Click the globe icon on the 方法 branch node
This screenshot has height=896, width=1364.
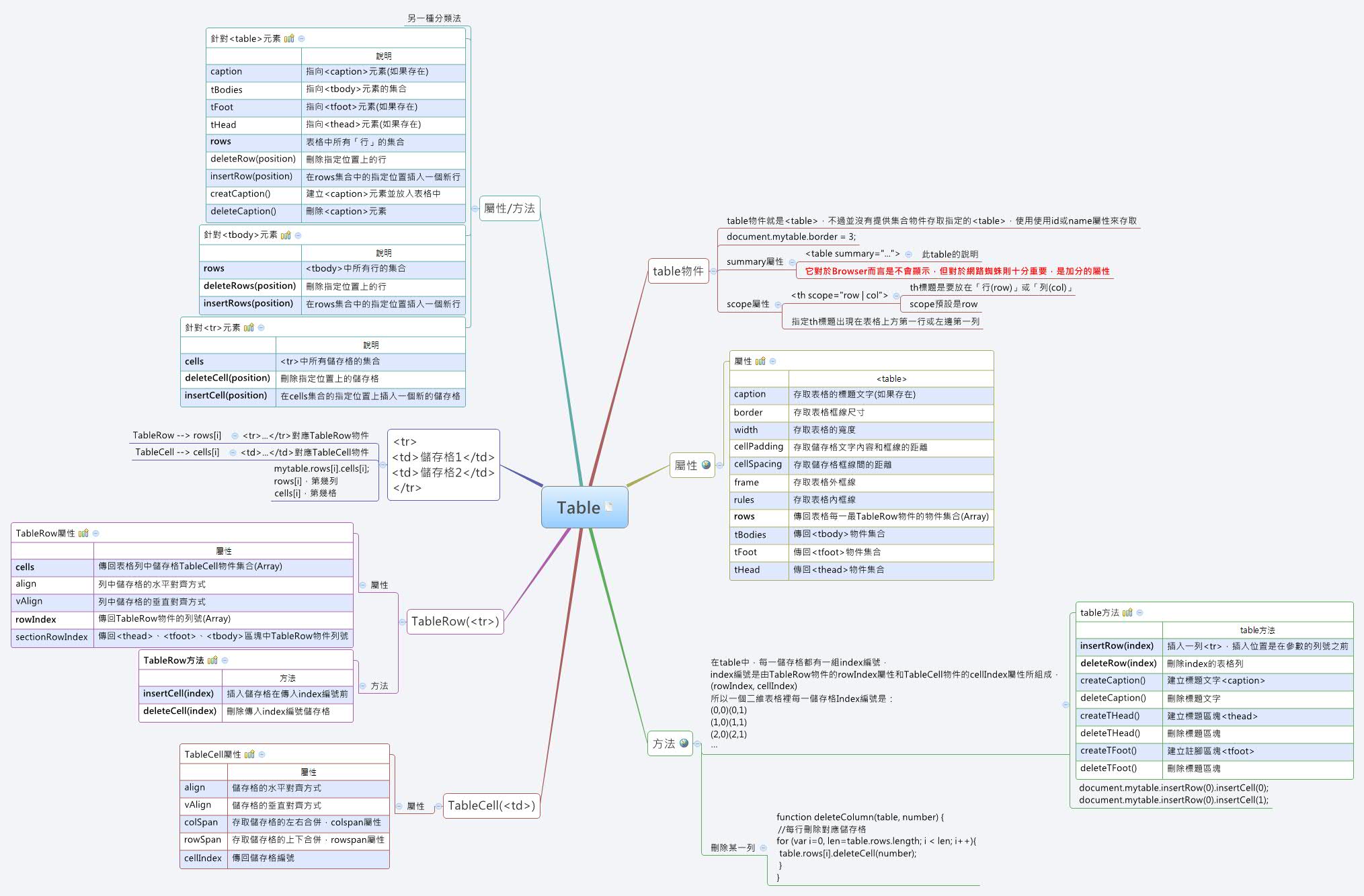click(682, 743)
